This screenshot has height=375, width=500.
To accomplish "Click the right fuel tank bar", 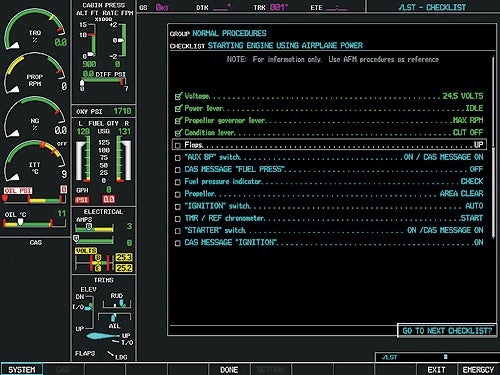I will pyautogui.click(x=123, y=159).
